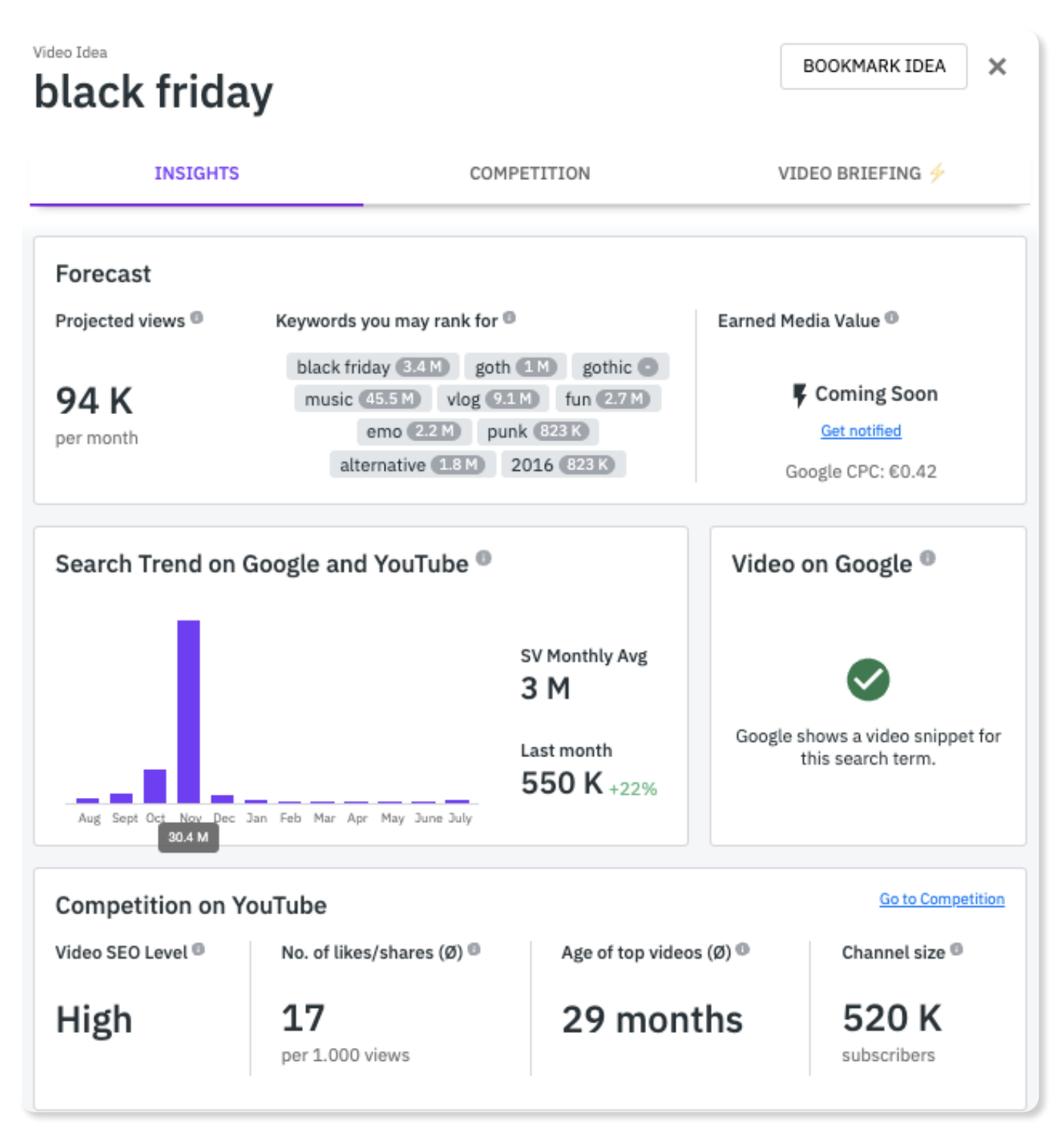
Task: Select the goth 1 M keyword chip
Action: click(515, 367)
